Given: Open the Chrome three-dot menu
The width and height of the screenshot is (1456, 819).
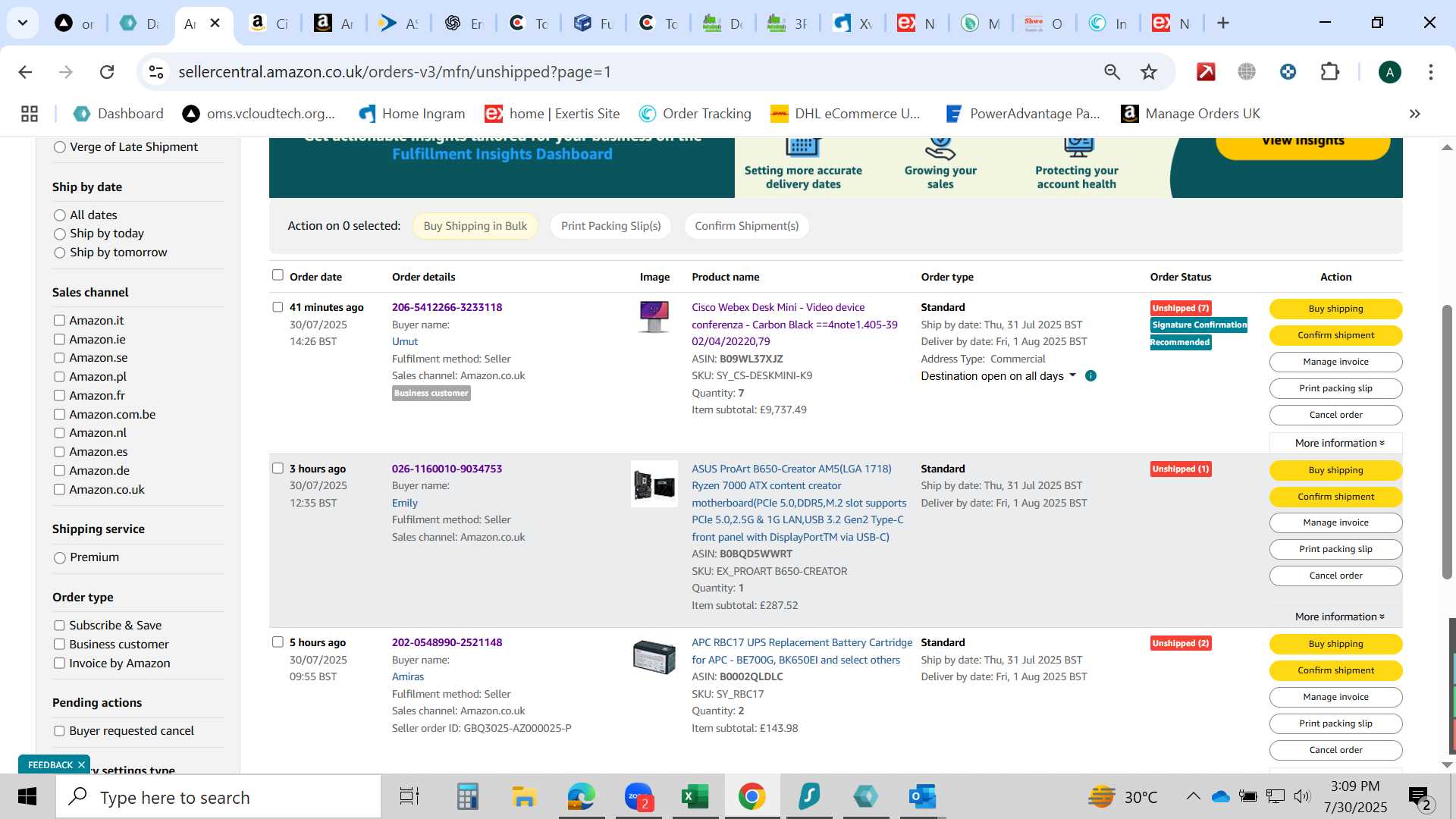Looking at the screenshot, I should (1430, 72).
